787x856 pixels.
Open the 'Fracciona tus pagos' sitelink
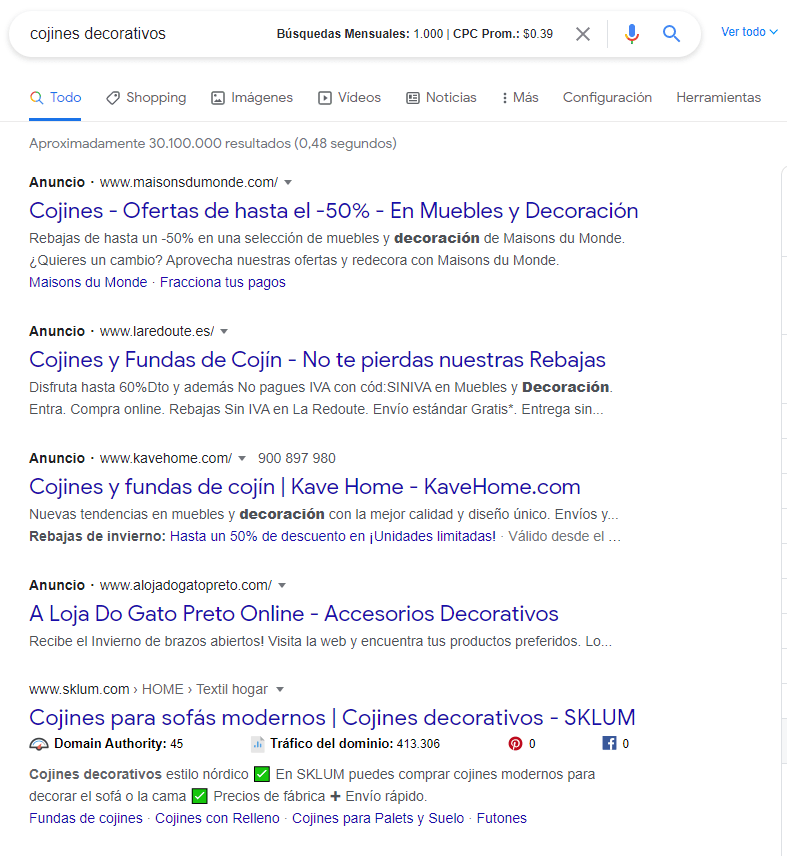click(x=223, y=282)
